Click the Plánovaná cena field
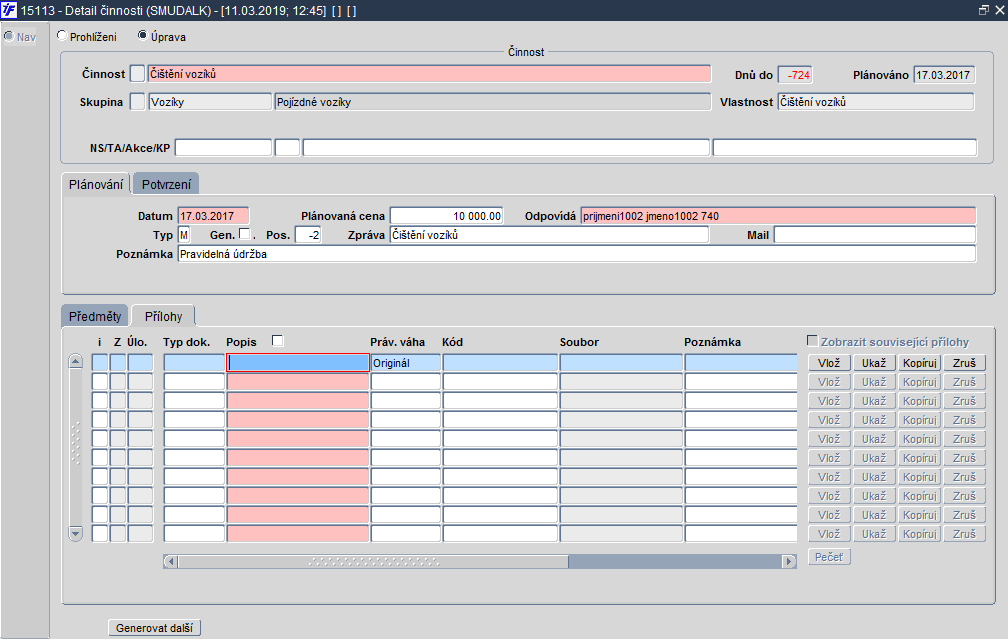Image resolution: width=1008 pixels, height=639 pixels. coord(446,216)
